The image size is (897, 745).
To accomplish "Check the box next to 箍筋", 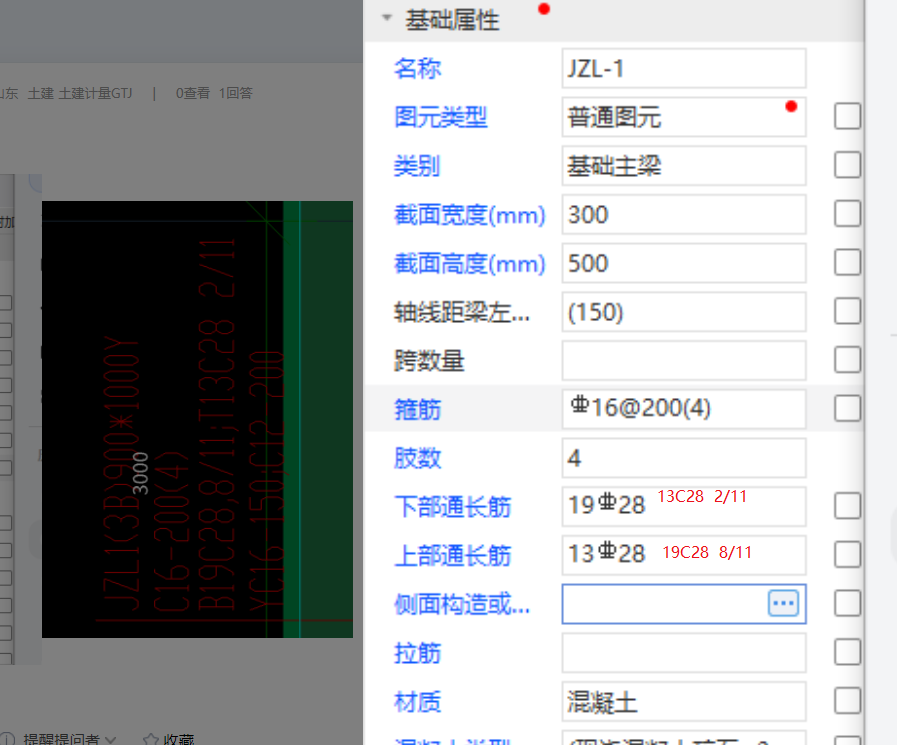I will coord(847,409).
